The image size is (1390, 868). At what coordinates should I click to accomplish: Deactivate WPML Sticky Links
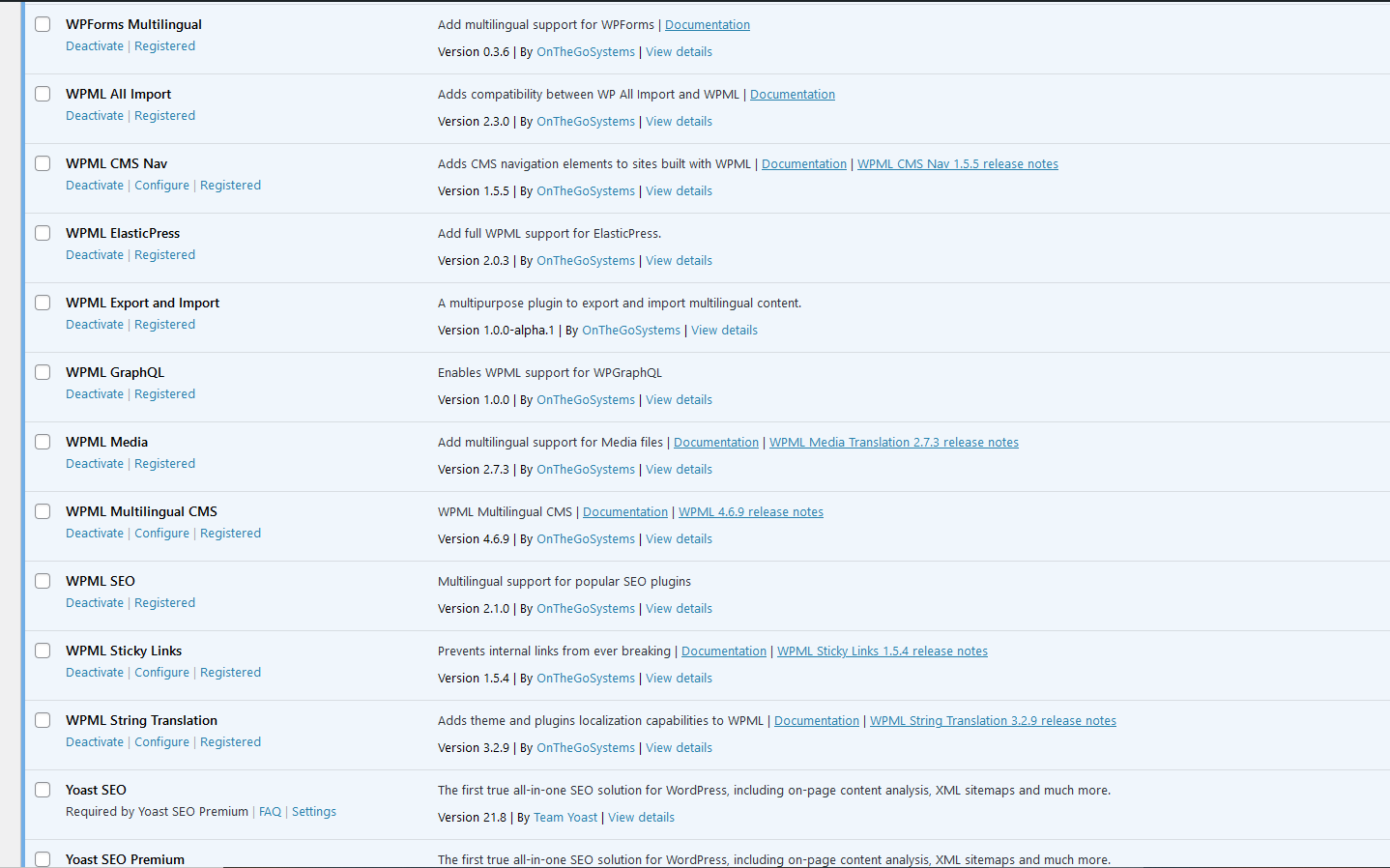tap(95, 673)
